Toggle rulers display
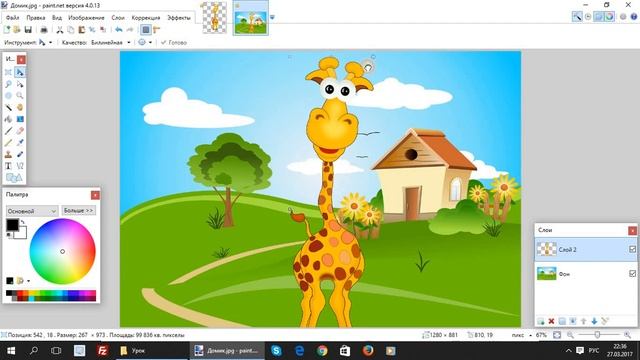 pos(157,29)
